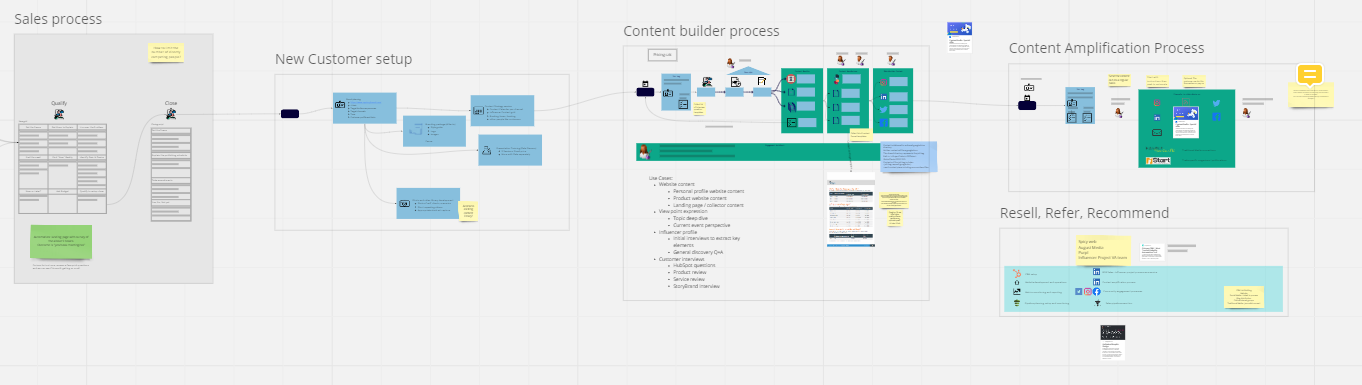Select the yellow sticky beside the bottom blue card
Viewport: 1362px width, 385px height.
coord(468,211)
